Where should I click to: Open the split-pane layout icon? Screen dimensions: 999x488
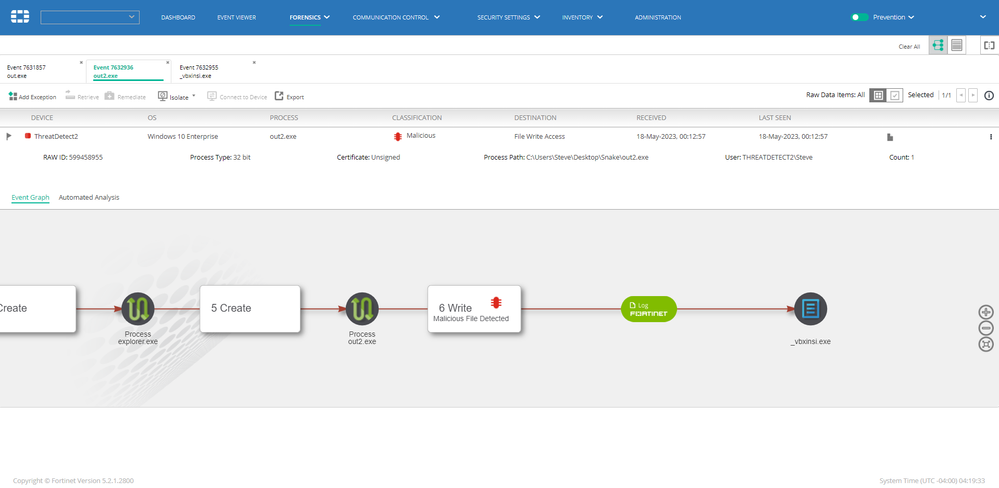989,45
